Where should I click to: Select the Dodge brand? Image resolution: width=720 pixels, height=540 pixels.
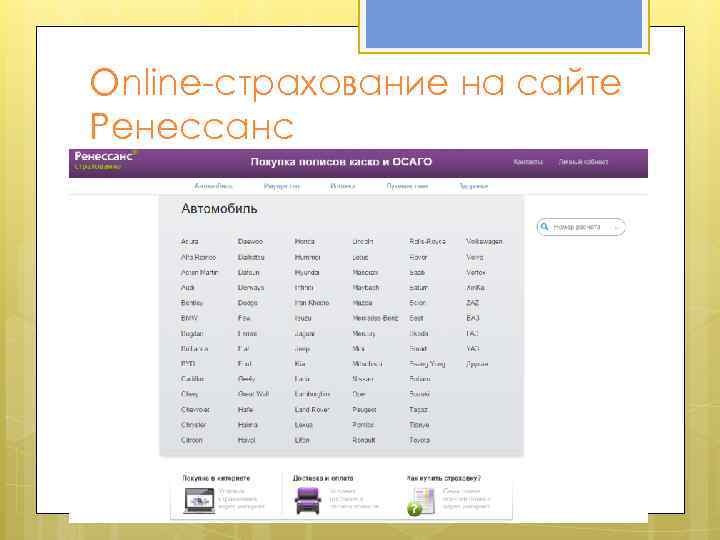pos(248,303)
